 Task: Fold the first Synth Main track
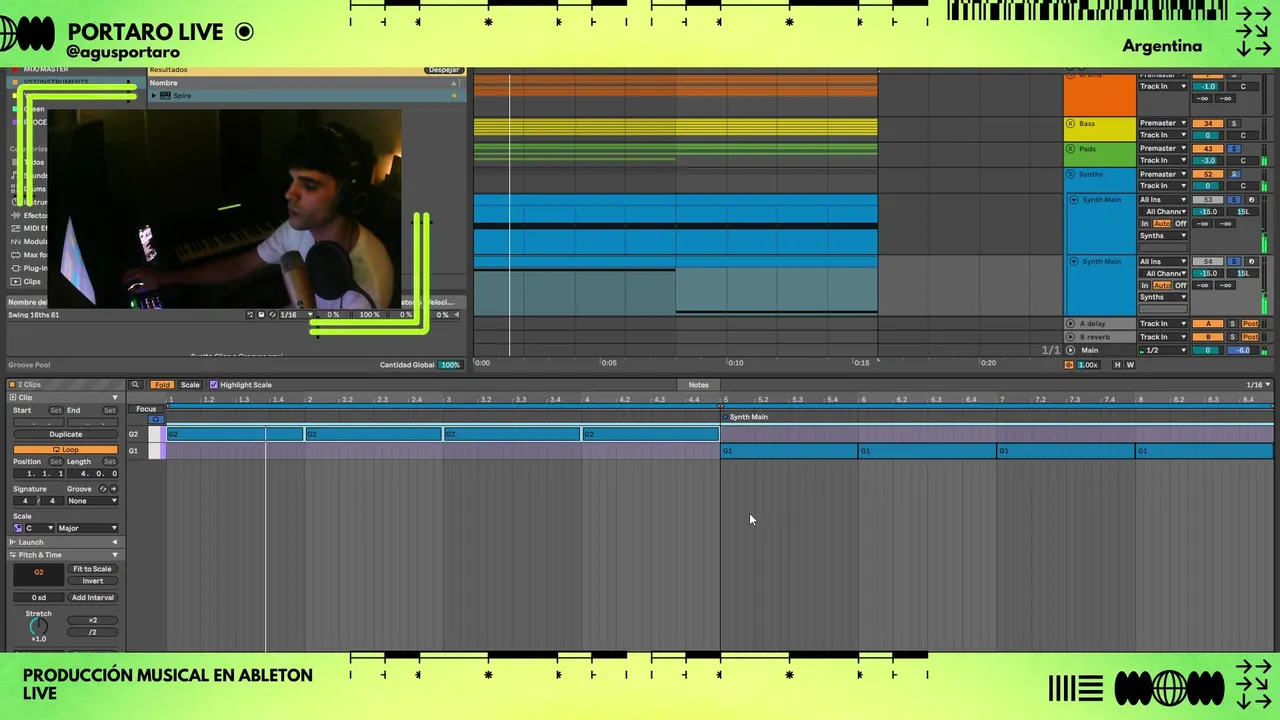(x=1074, y=200)
